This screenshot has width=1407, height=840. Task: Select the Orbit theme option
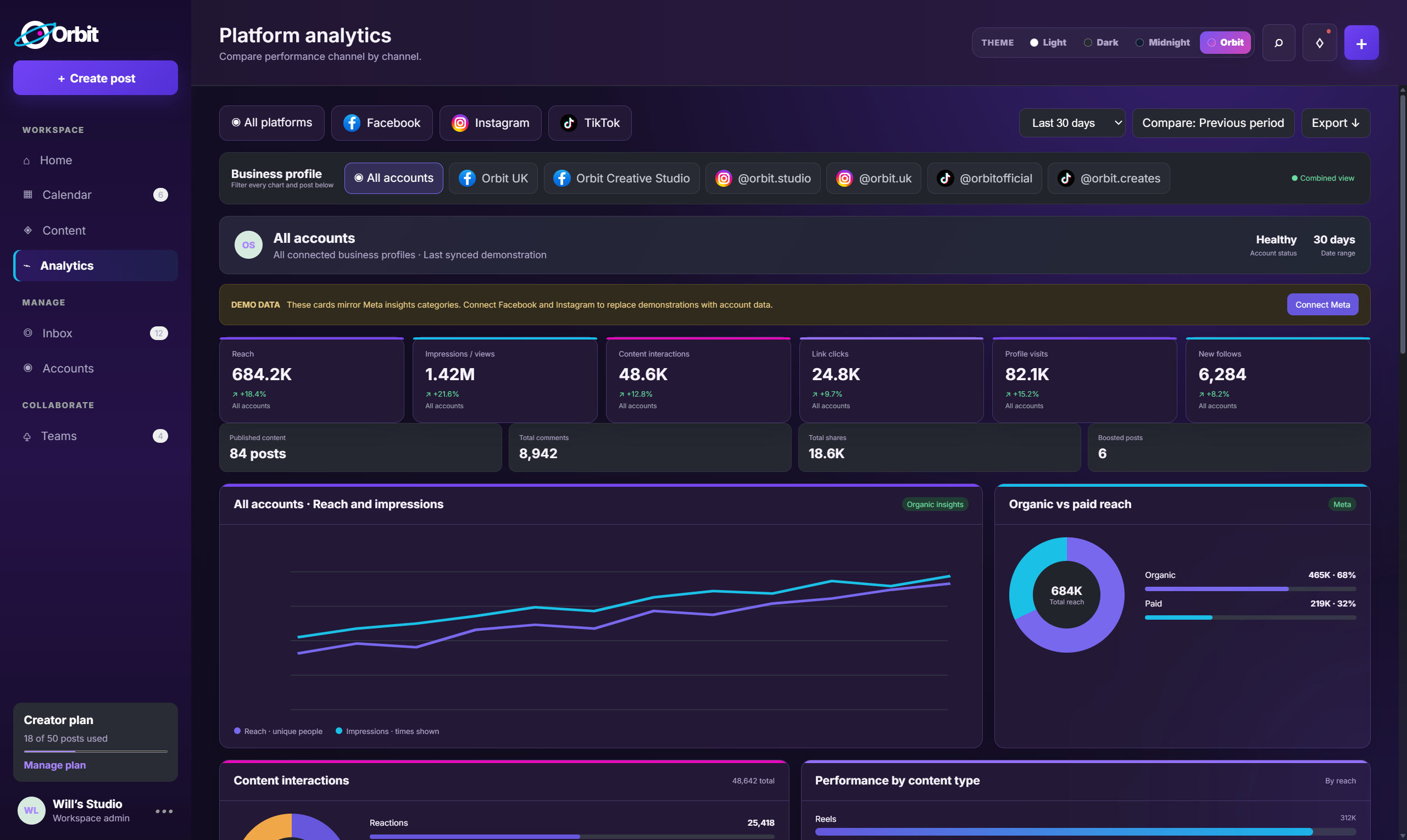click(x=1225, y=42)
